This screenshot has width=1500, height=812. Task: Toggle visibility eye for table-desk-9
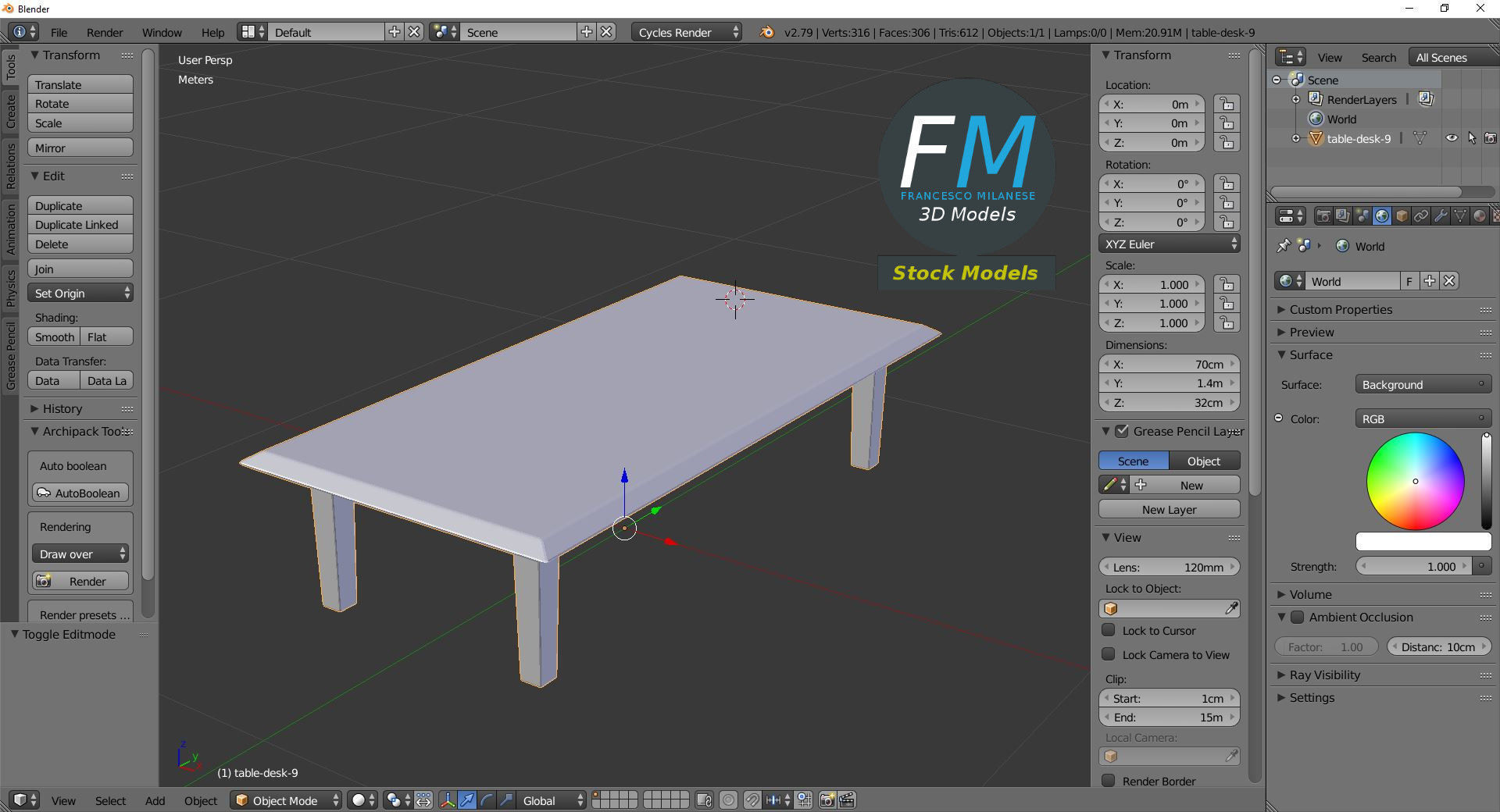[1452, 138]
